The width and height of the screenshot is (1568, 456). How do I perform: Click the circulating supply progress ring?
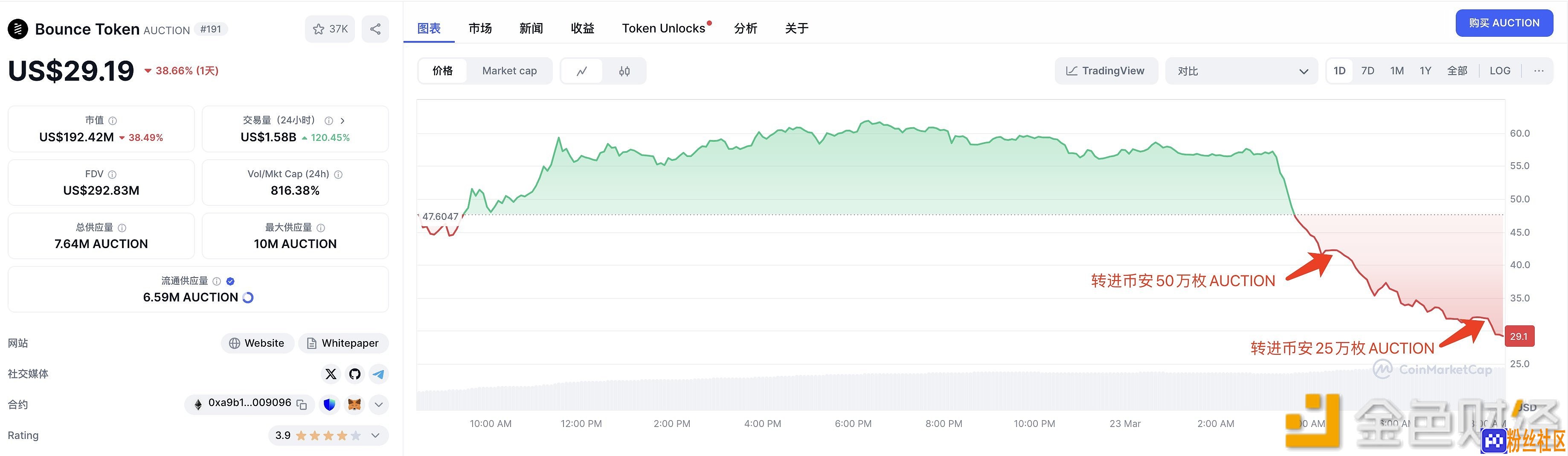coord(248,298)
